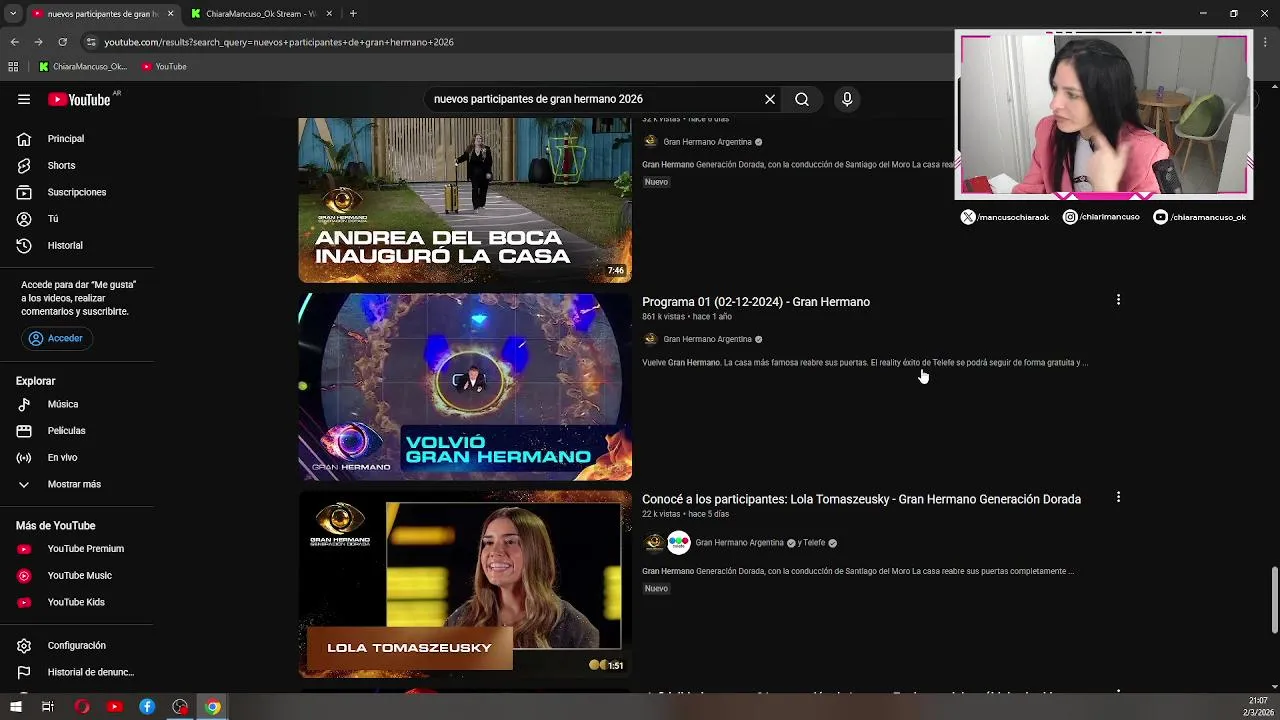Click the page vertical scrollbar thumb
This screenshot has height=720, width=1280.
coord(1274,600)
